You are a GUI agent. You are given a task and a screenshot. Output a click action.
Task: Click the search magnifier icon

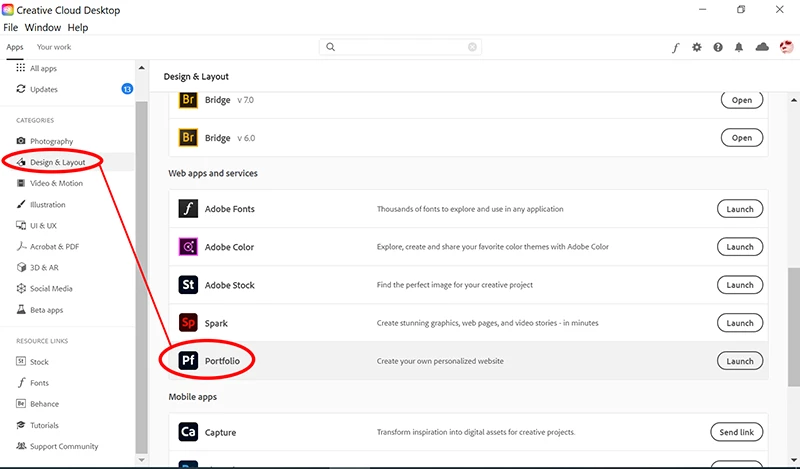point(331,47)
